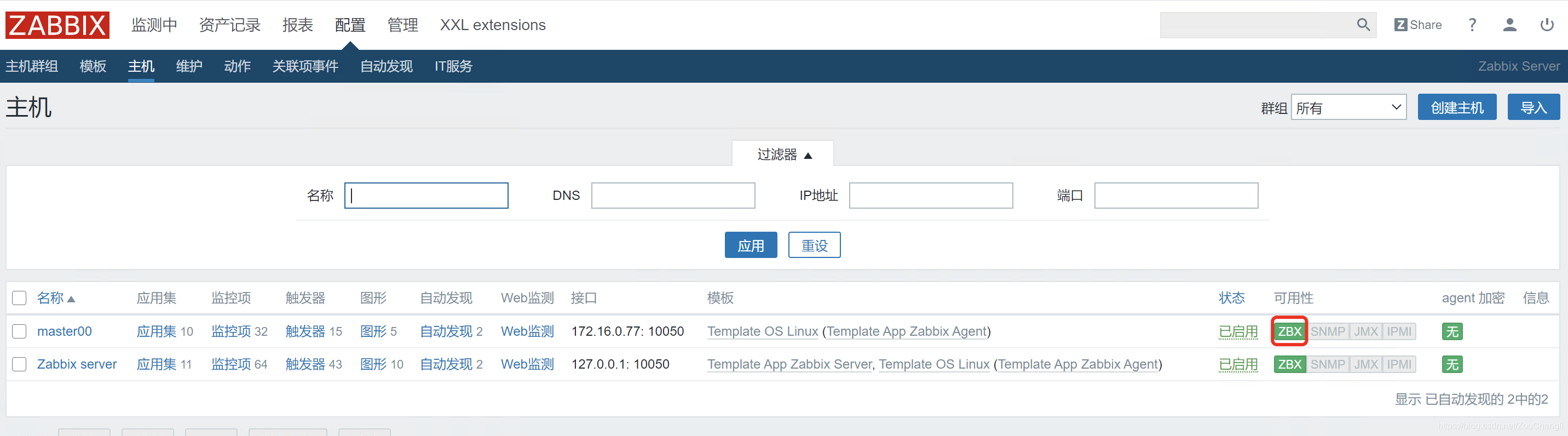
Task: Click the top search box
Action: pos(1257,25)
